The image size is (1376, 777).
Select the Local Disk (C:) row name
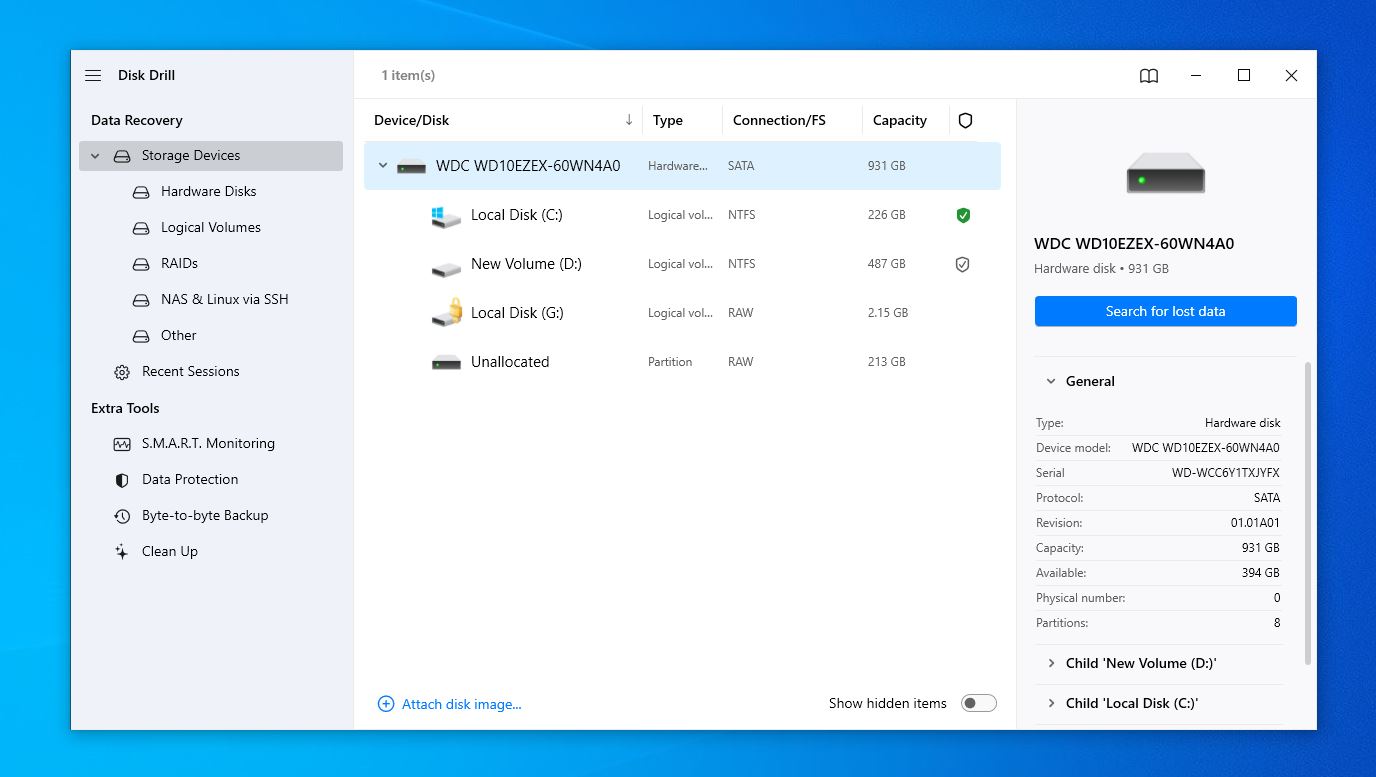517,215
